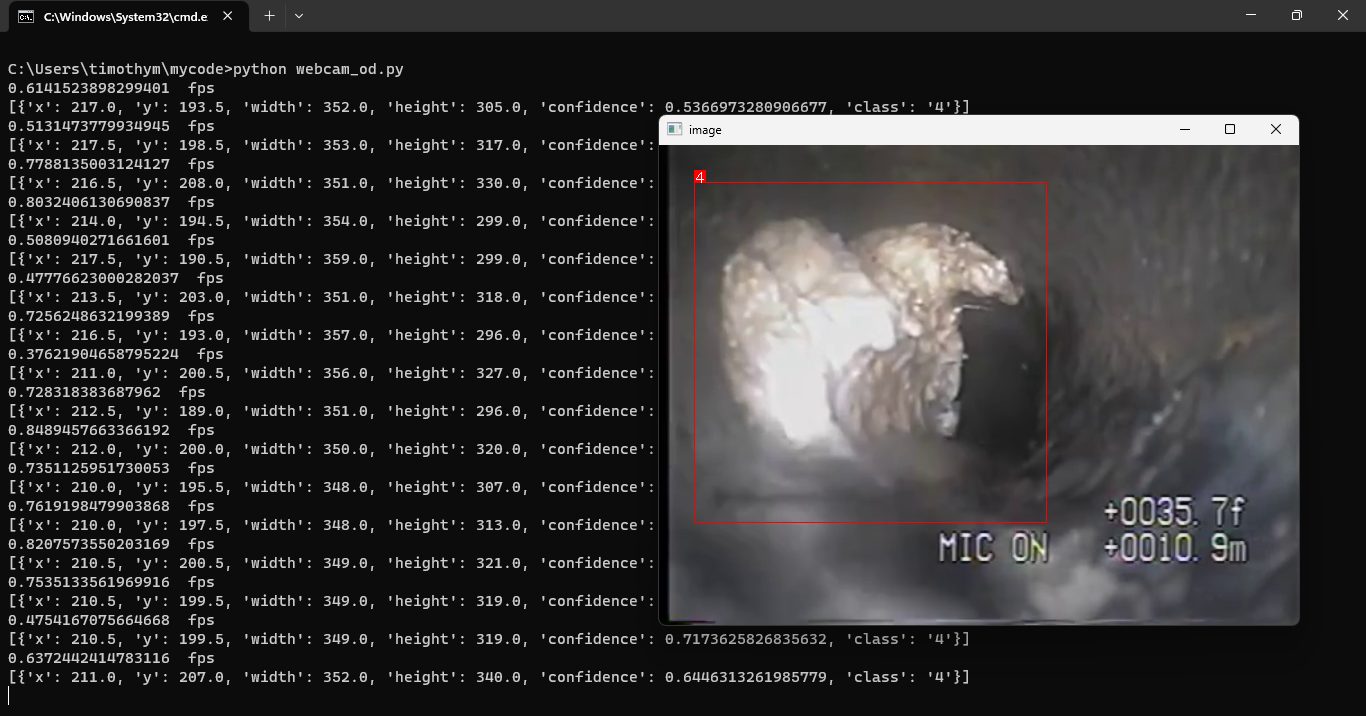Click the '+0010.9m' distance reading
1366x716 pixels.
(x=1175, y=548)
